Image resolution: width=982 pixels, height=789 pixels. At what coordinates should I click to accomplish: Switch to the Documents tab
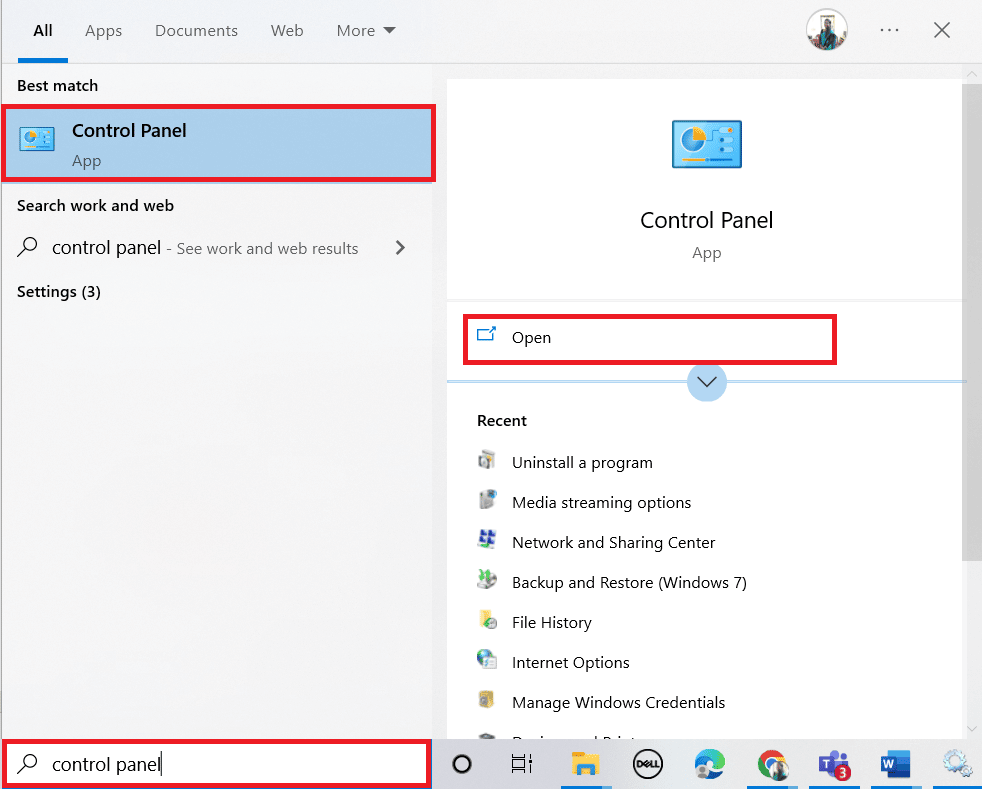click(196, 31)
